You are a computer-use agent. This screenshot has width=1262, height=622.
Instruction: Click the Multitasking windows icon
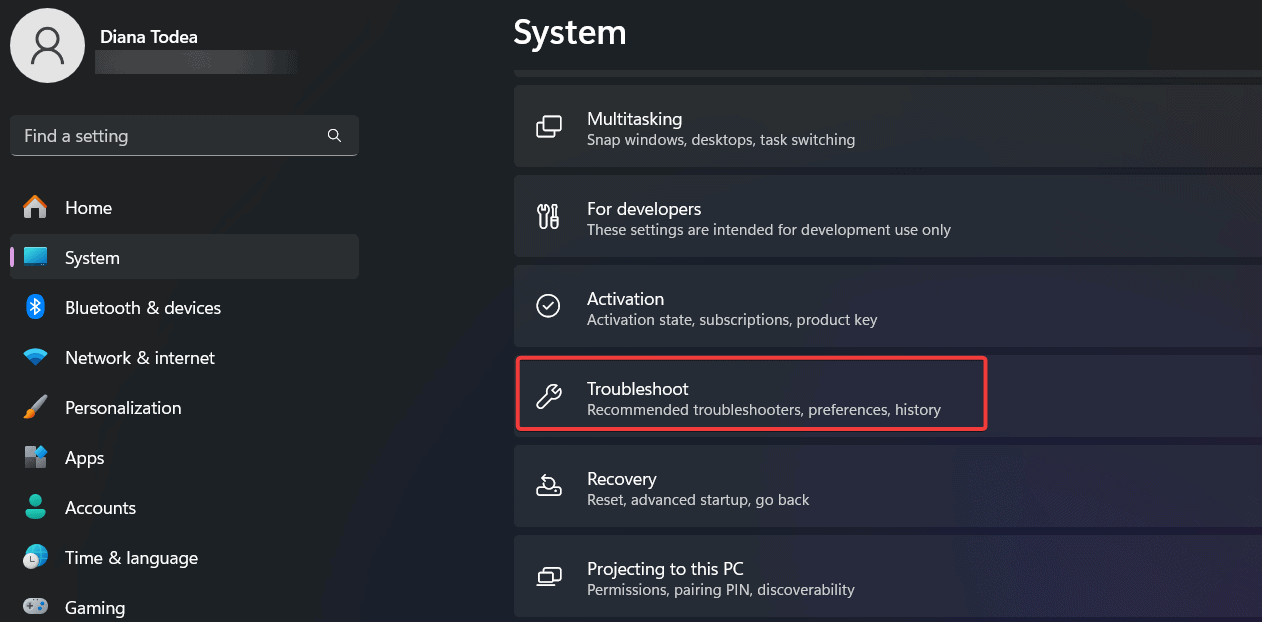(549, 127)
